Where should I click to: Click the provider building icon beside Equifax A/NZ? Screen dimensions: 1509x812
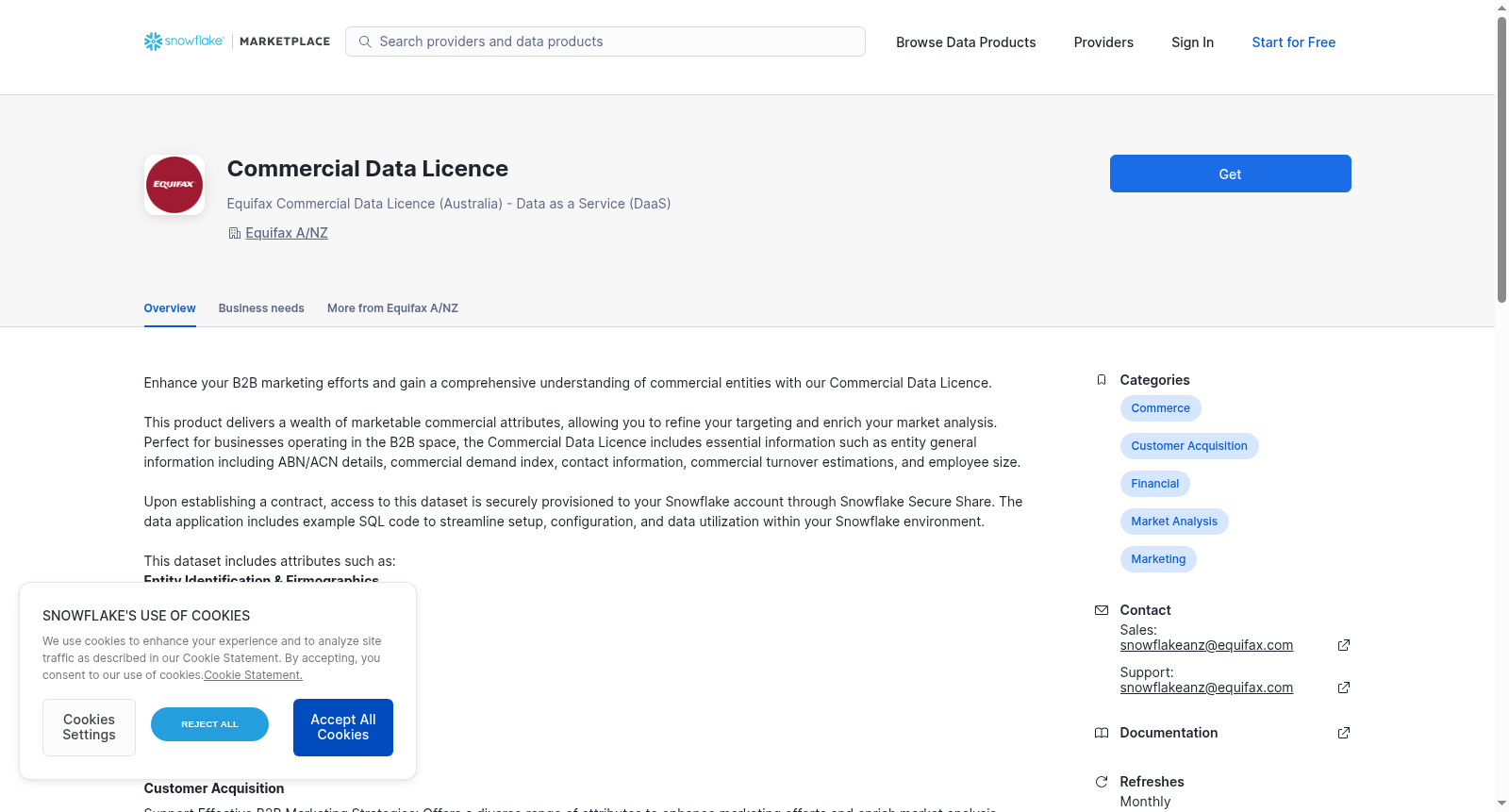click(235, 233)
